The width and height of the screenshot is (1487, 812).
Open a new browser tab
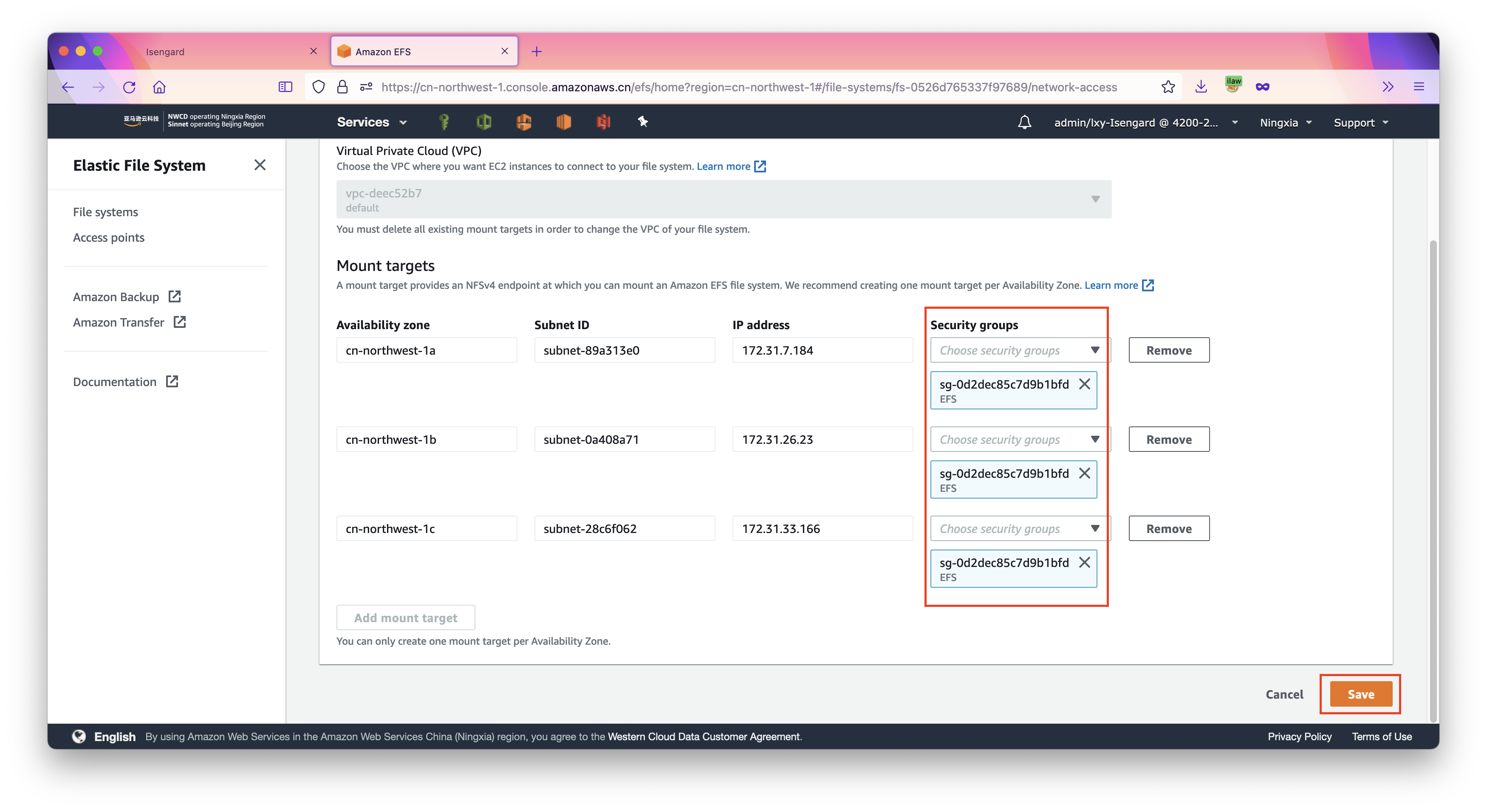click(536, 51)
